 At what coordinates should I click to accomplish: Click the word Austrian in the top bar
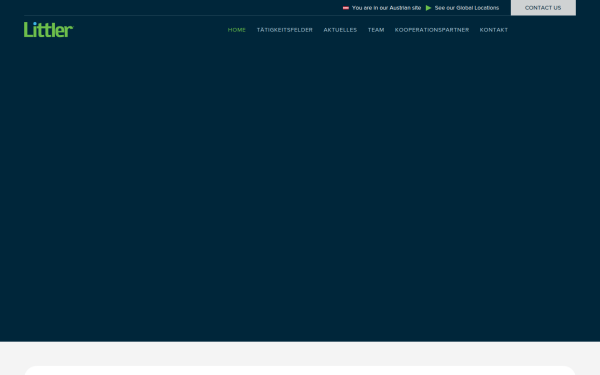(399, 8)
